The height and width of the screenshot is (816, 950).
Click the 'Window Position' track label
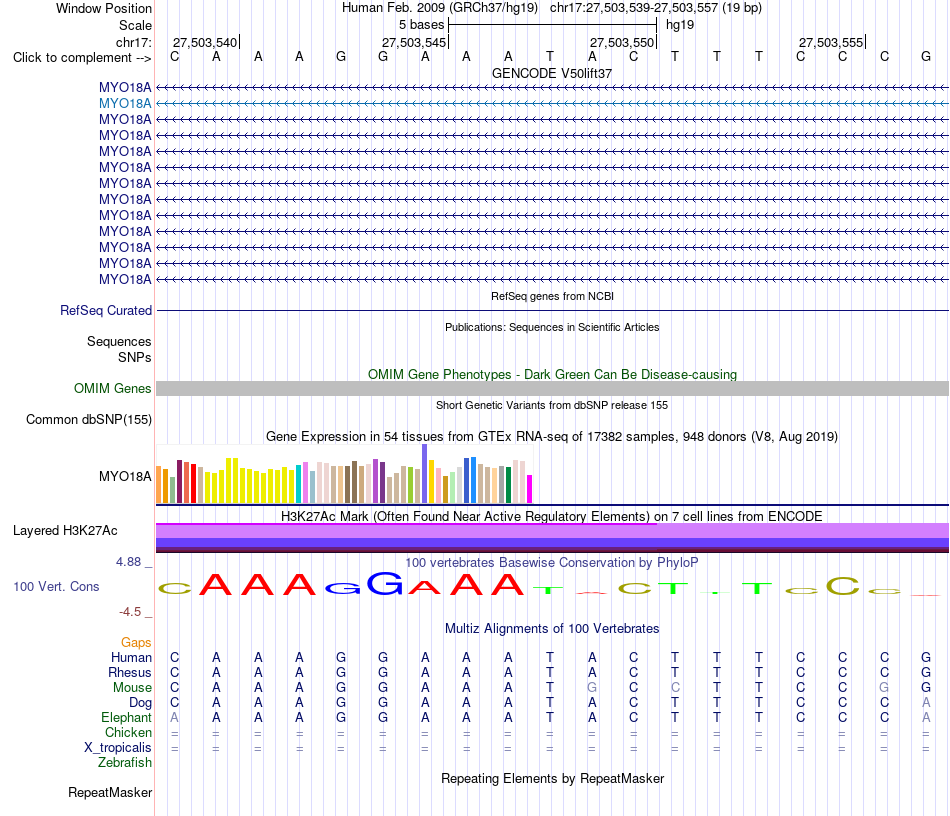click(104, 8)
